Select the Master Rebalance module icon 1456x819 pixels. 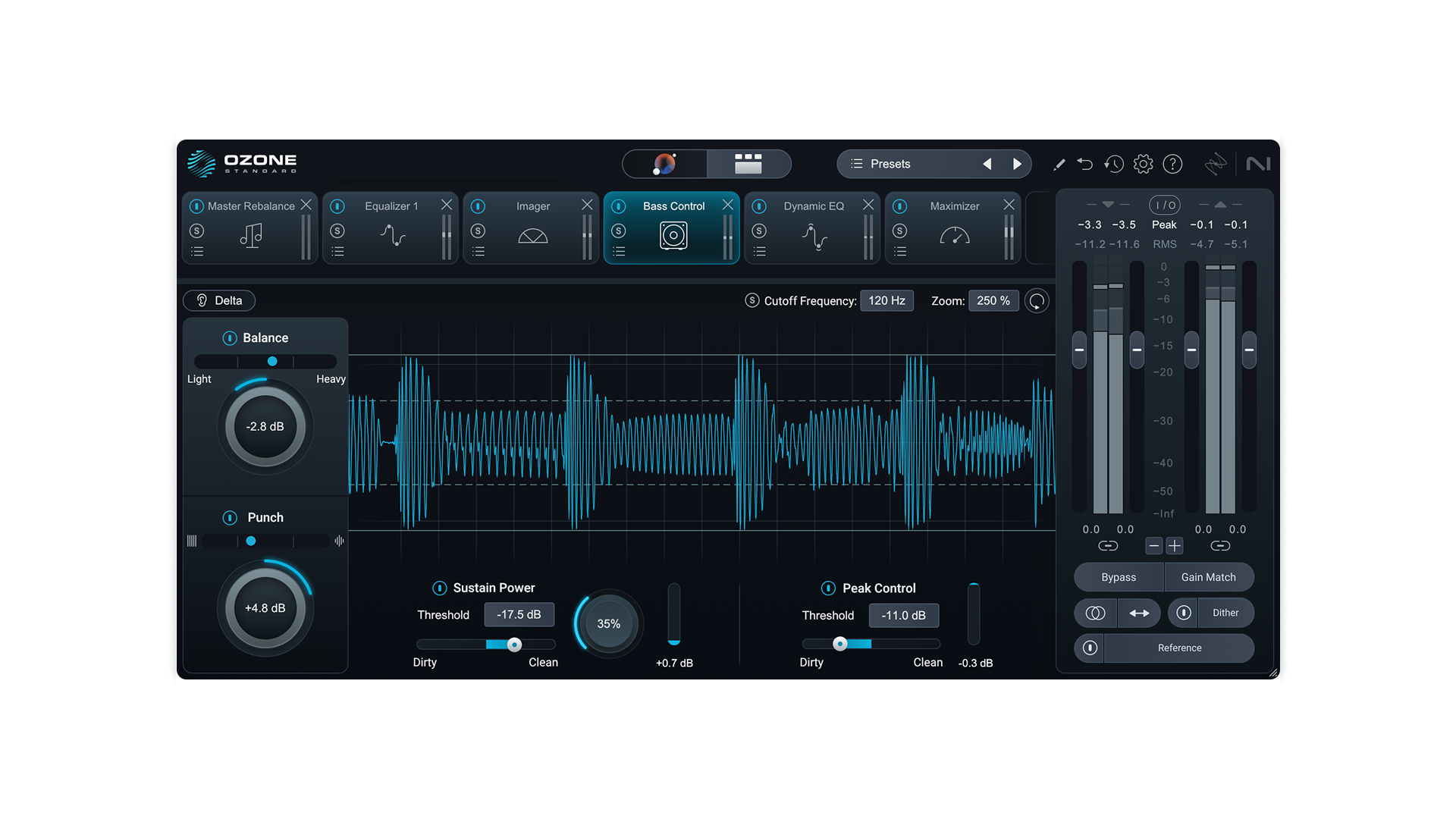(250, 236)
